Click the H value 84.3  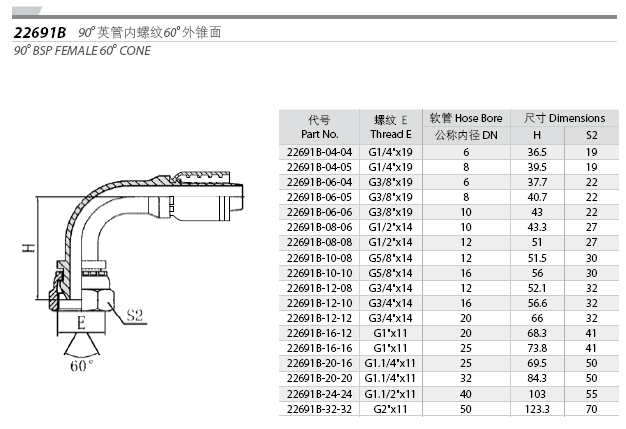point(537,378)
